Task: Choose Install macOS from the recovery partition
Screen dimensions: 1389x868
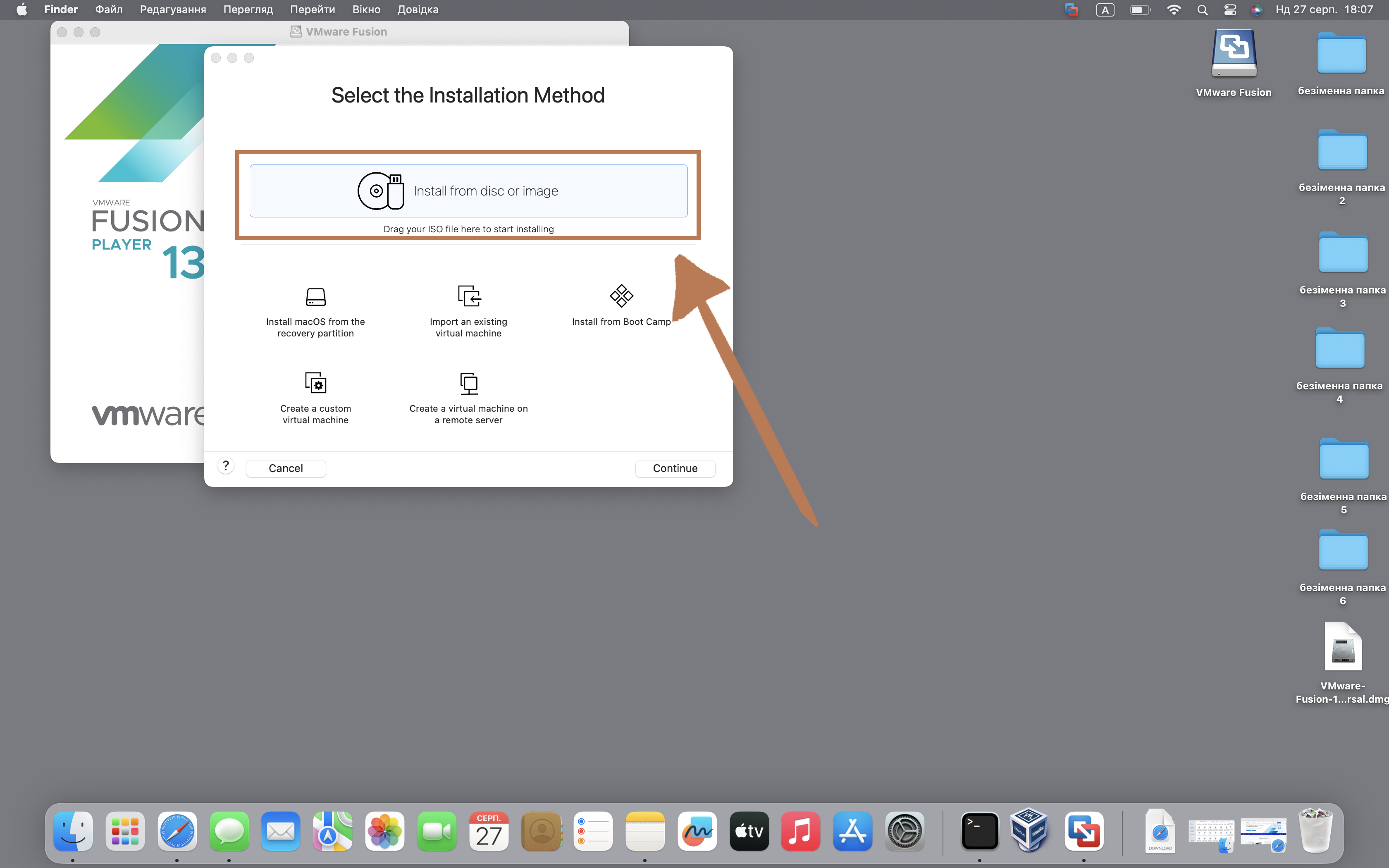Action: (x=315, y=312)
